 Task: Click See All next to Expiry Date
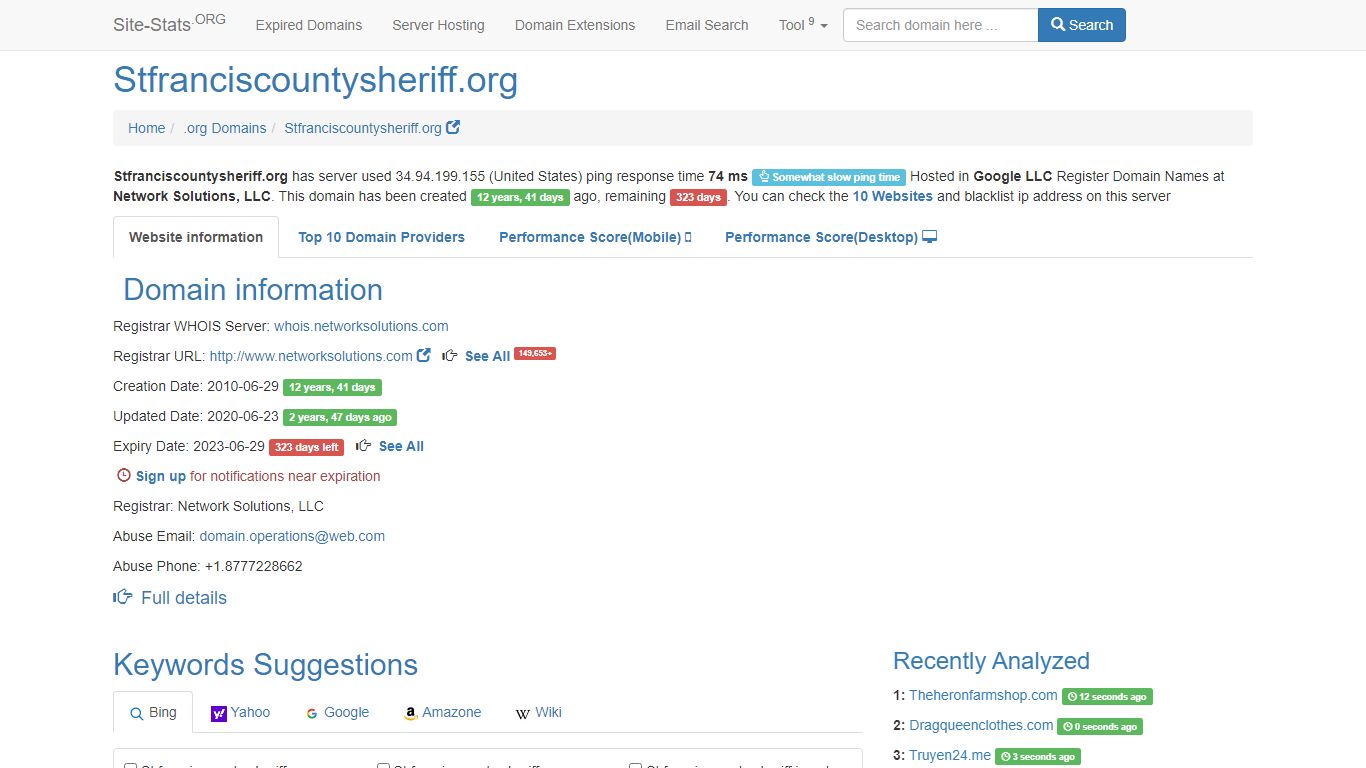click(x=401, y=446)
